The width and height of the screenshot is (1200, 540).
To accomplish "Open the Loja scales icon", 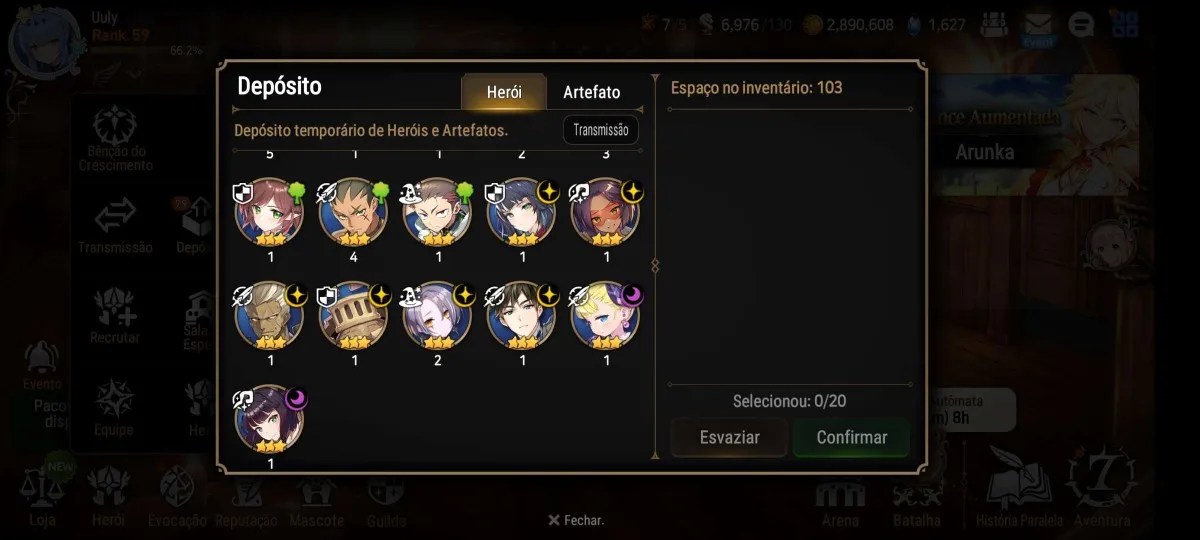I will (42, 496).
